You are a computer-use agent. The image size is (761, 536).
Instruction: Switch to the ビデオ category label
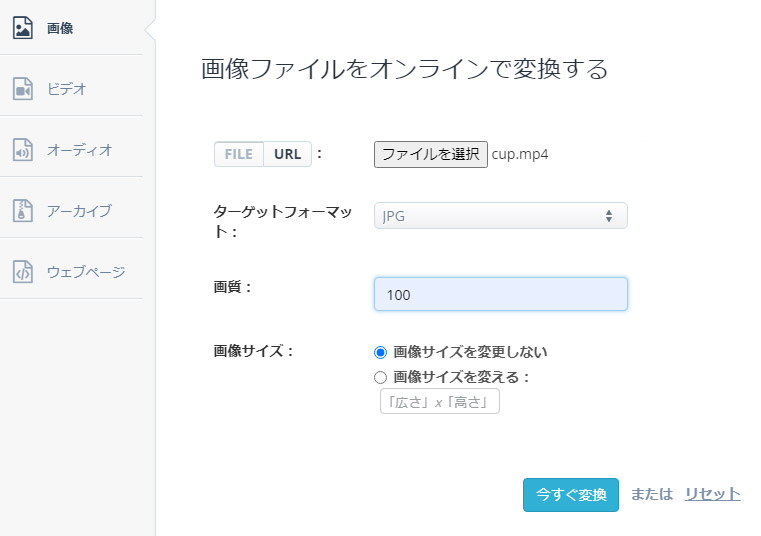(66, 89)
